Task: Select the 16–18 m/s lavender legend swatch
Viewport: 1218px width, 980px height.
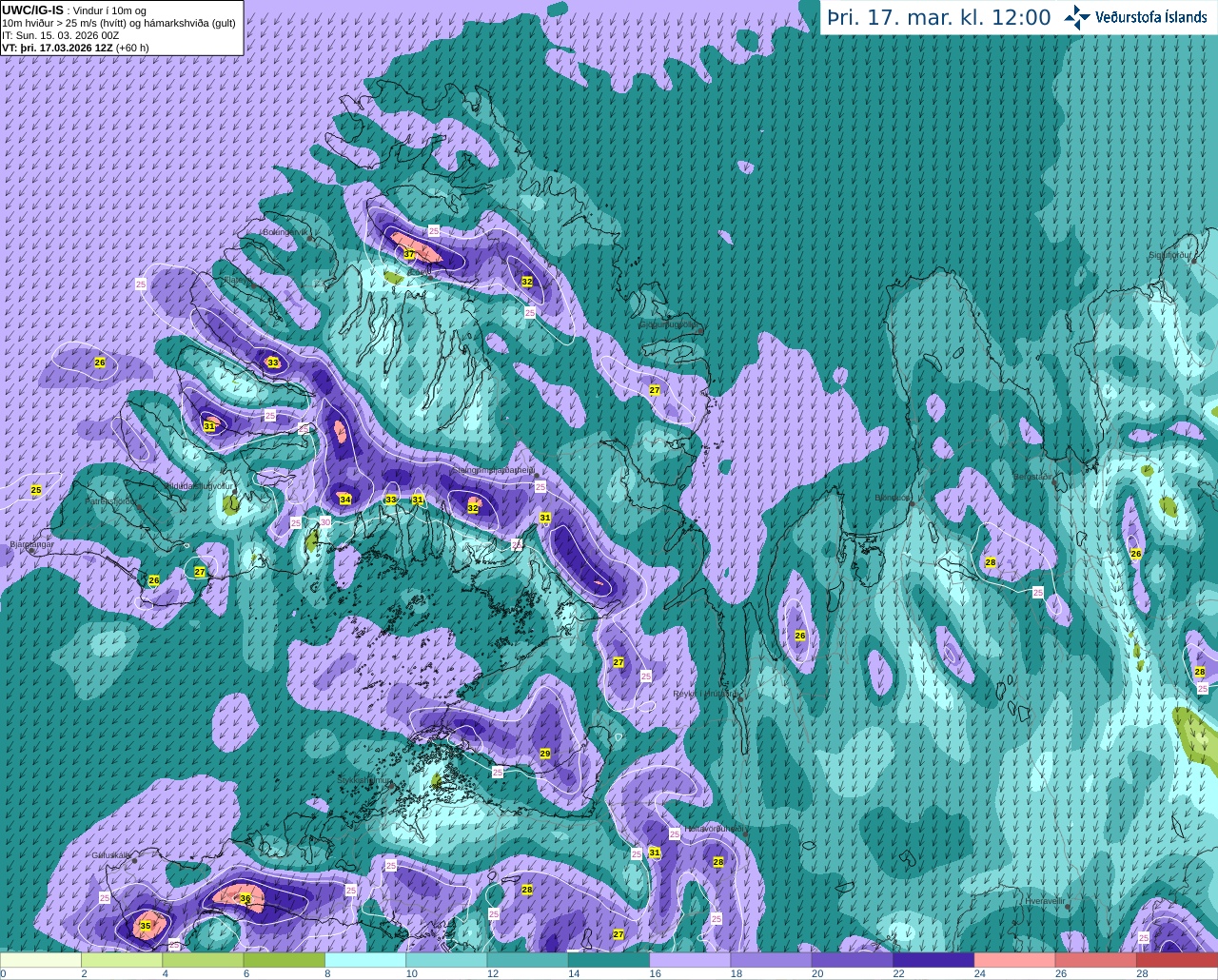Action: click(x=690, y=960)
